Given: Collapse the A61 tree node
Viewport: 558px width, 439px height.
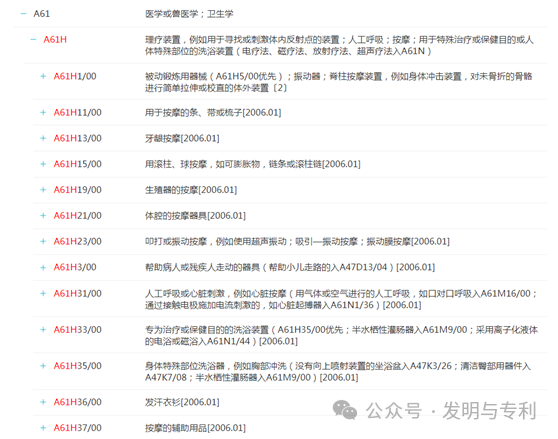Looking at the screenshot, I should [23, 14].
